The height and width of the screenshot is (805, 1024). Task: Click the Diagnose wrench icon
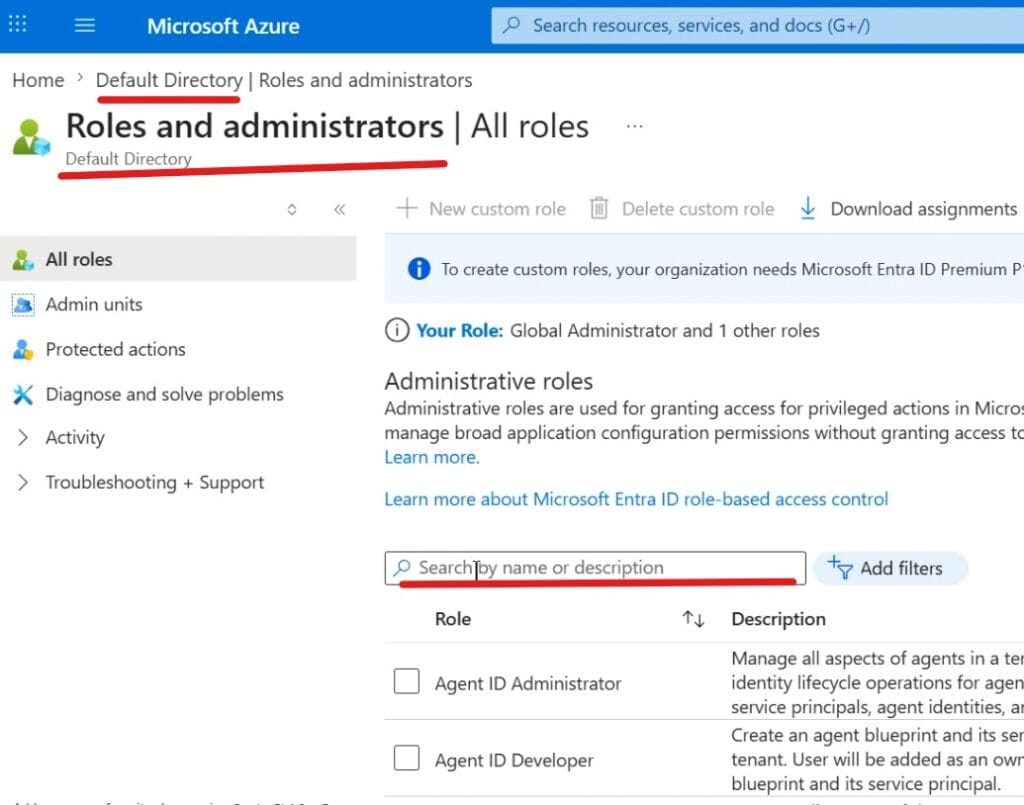[x=23, y=394]
